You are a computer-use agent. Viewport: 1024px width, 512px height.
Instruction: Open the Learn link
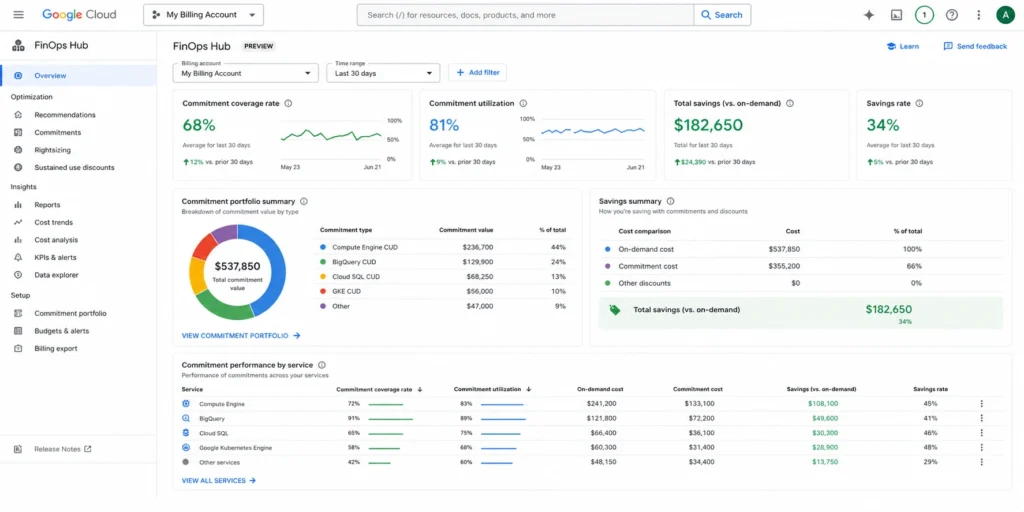903,46
